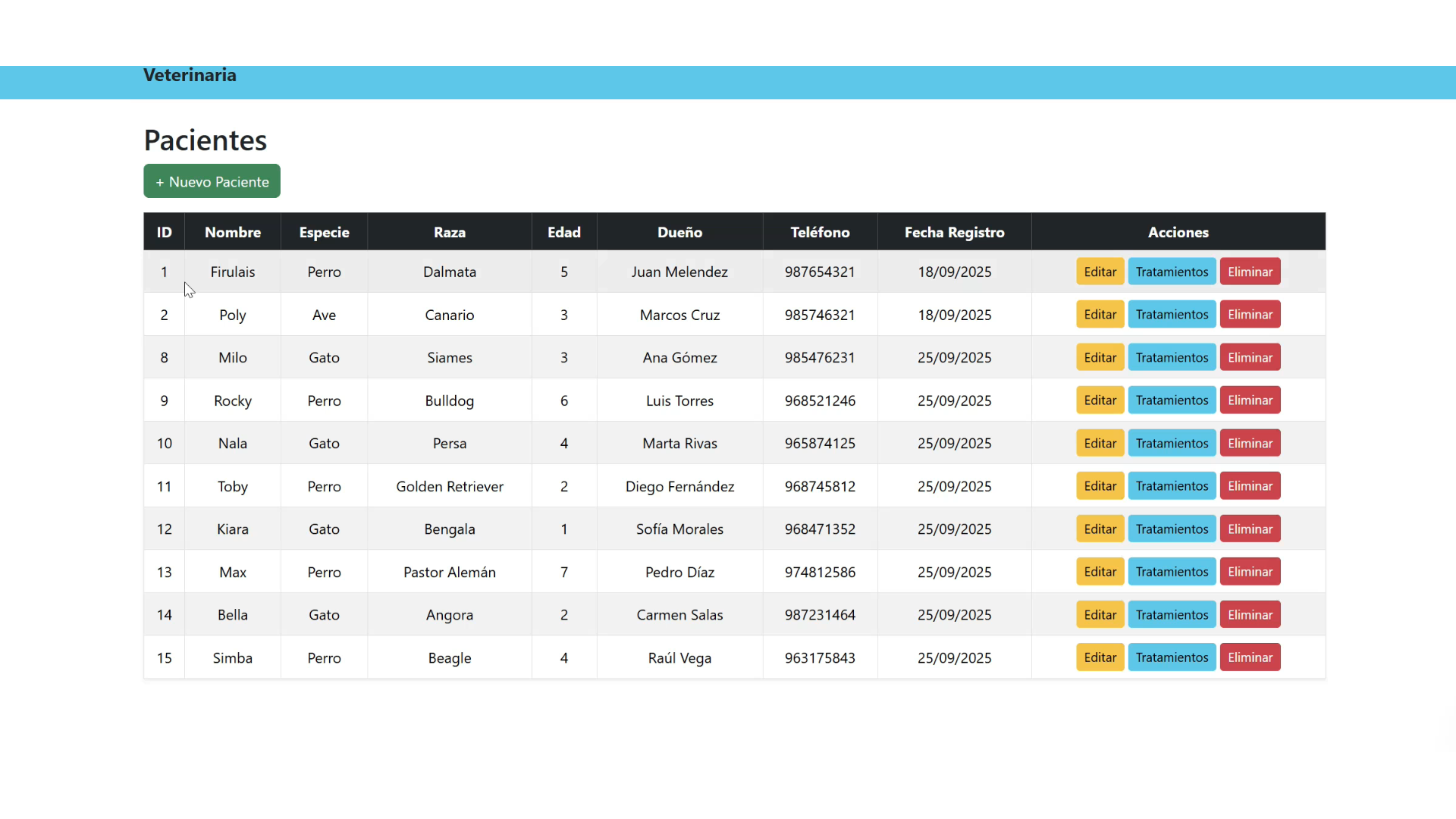Click owner name Carmen Salas
The image size is (1456, 819).
[x=679, y=615]
